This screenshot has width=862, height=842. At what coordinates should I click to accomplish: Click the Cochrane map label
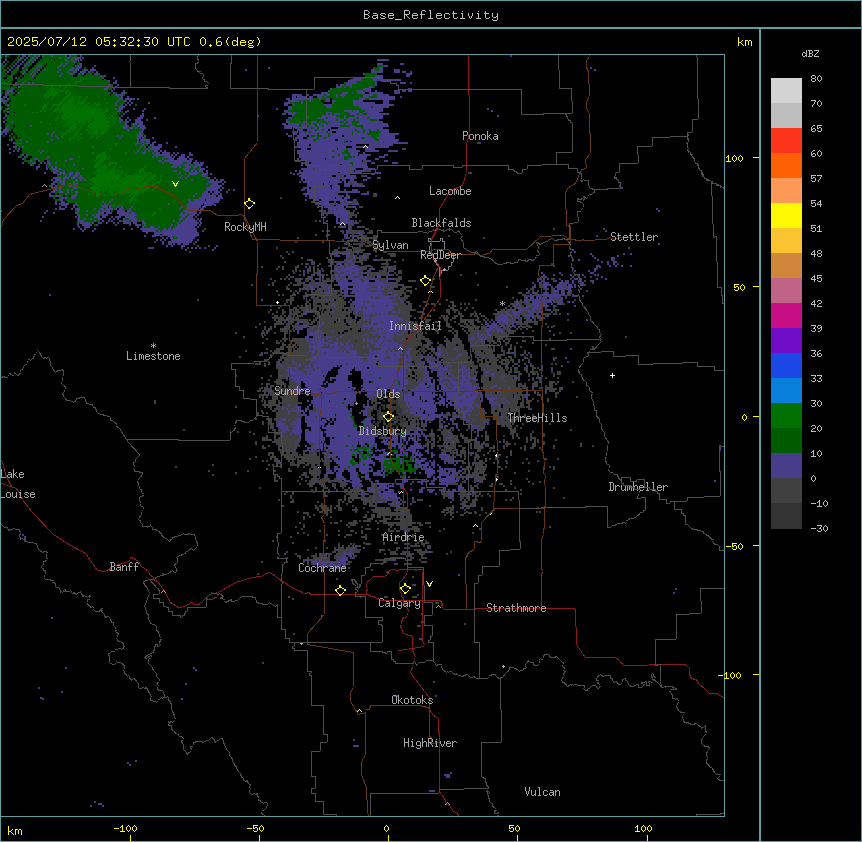click(322, 568)
